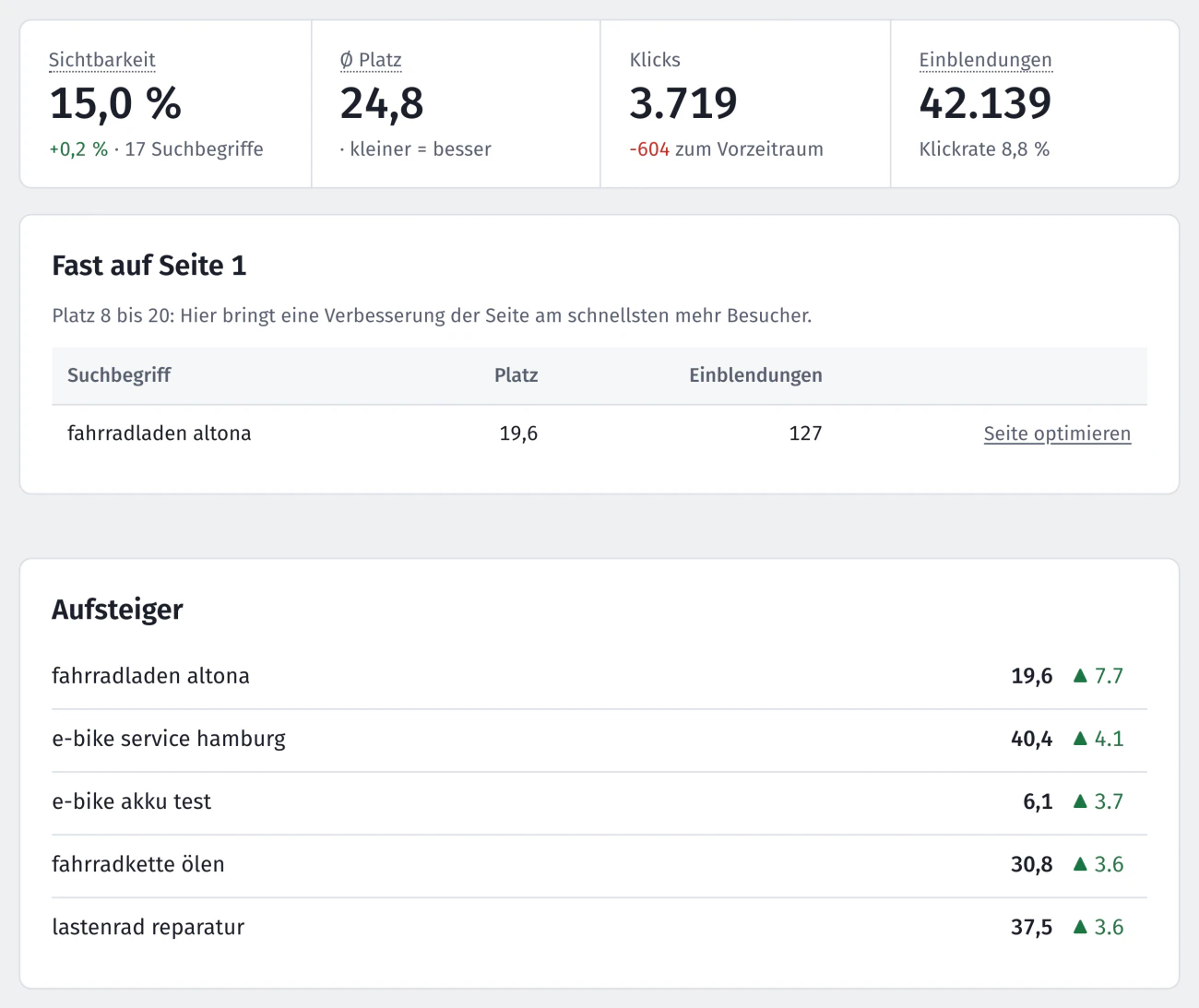
Task: Select the fahrradladen altona table row
Action: click(x=599, y=433)
